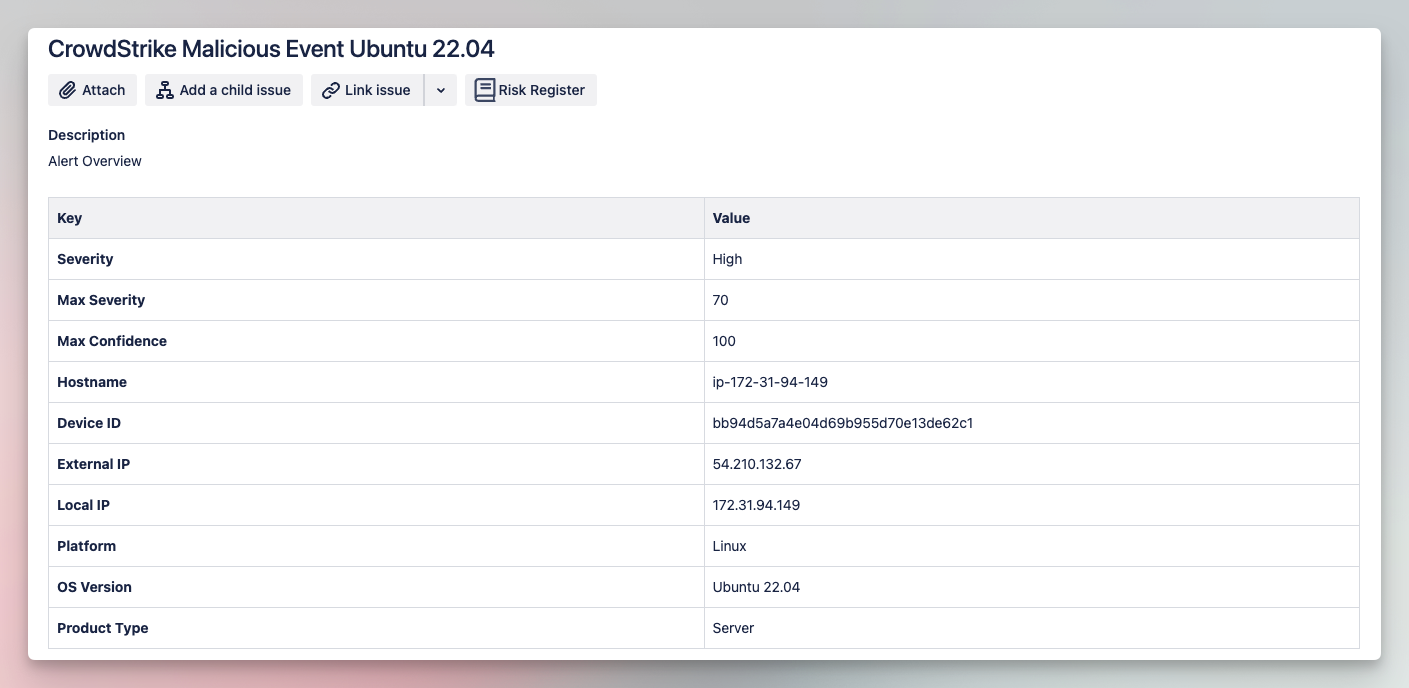Image resolution: width=1409 pixels, height=688 pixels.
Task: Click the Local IP label
Action: (83, 505)
